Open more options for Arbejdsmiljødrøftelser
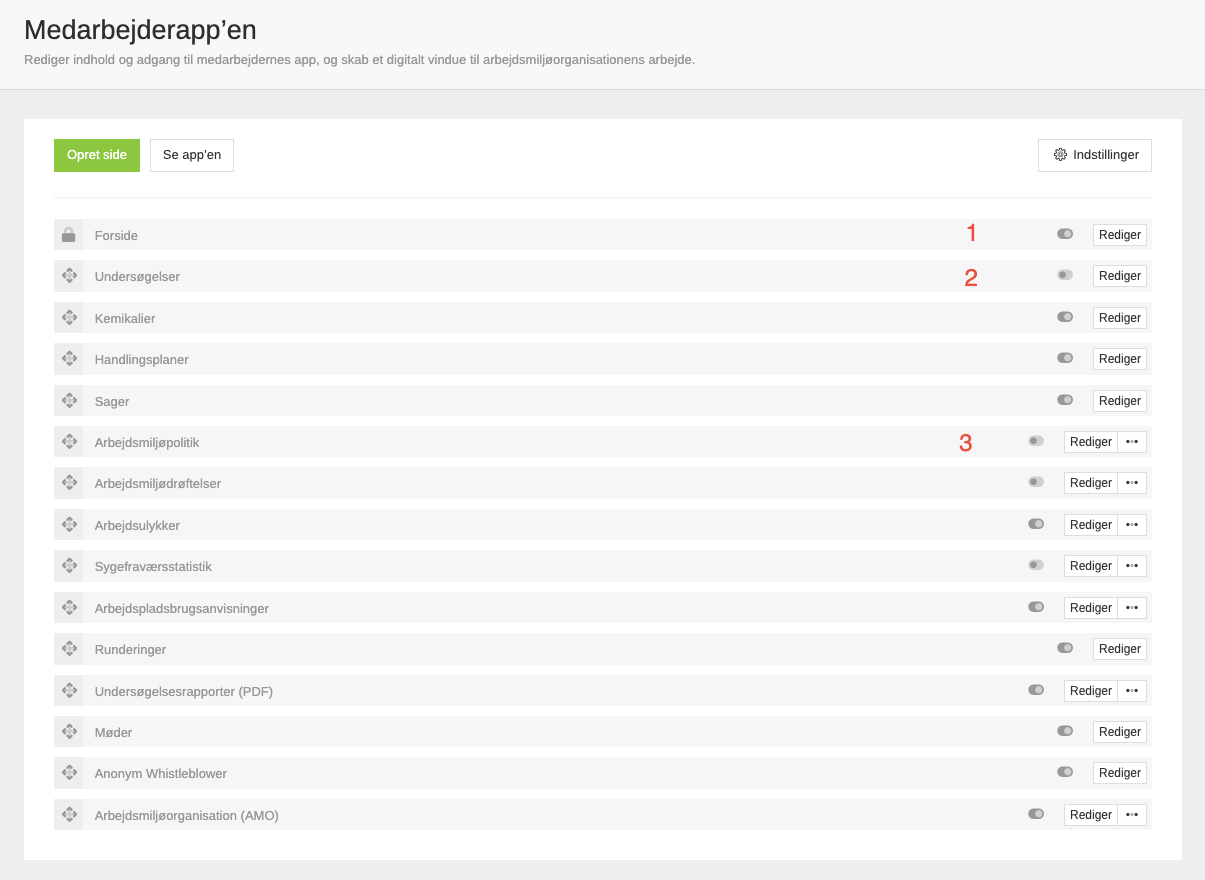This screenshot has width=1205, height=880. [x=1132, y=483]
